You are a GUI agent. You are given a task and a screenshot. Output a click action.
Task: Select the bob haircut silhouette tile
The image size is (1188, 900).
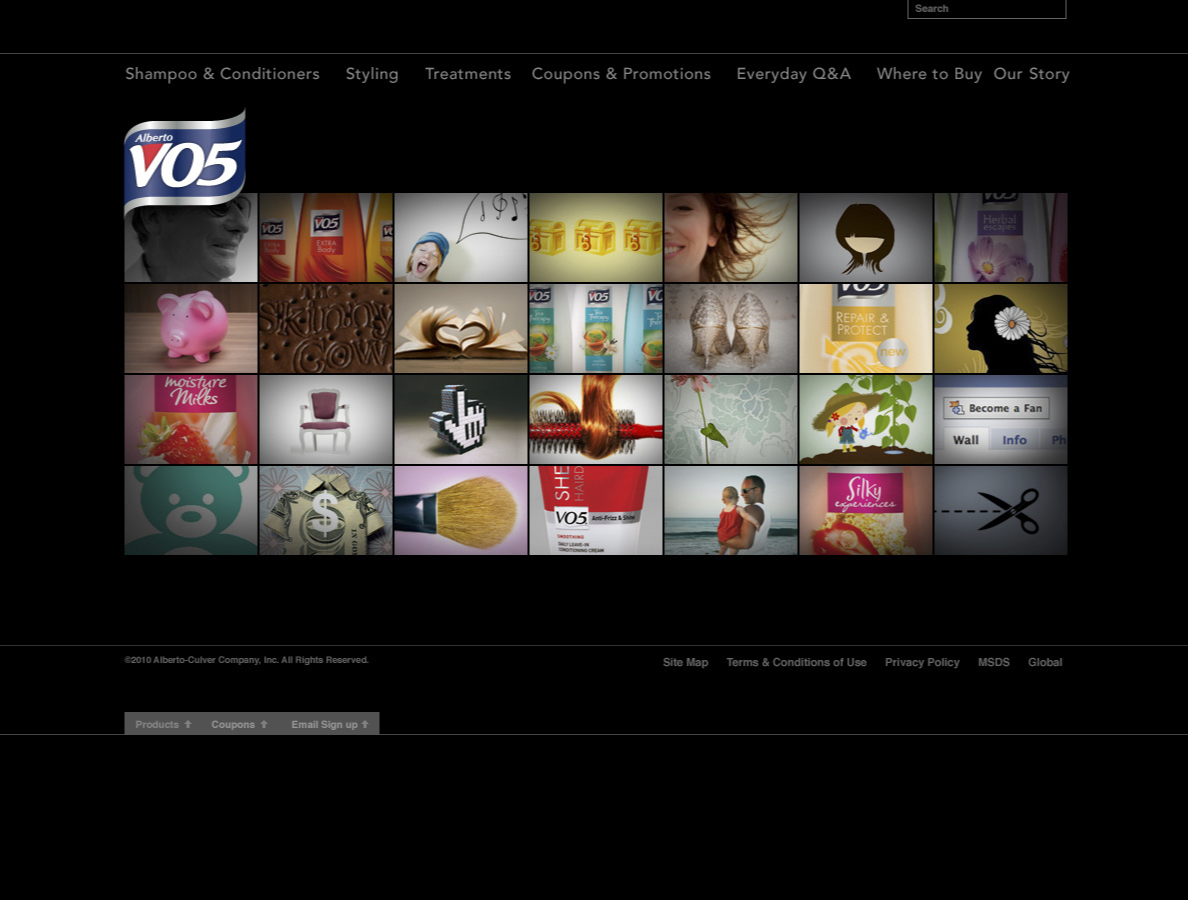pyautogui.click(x=865, y=238)
